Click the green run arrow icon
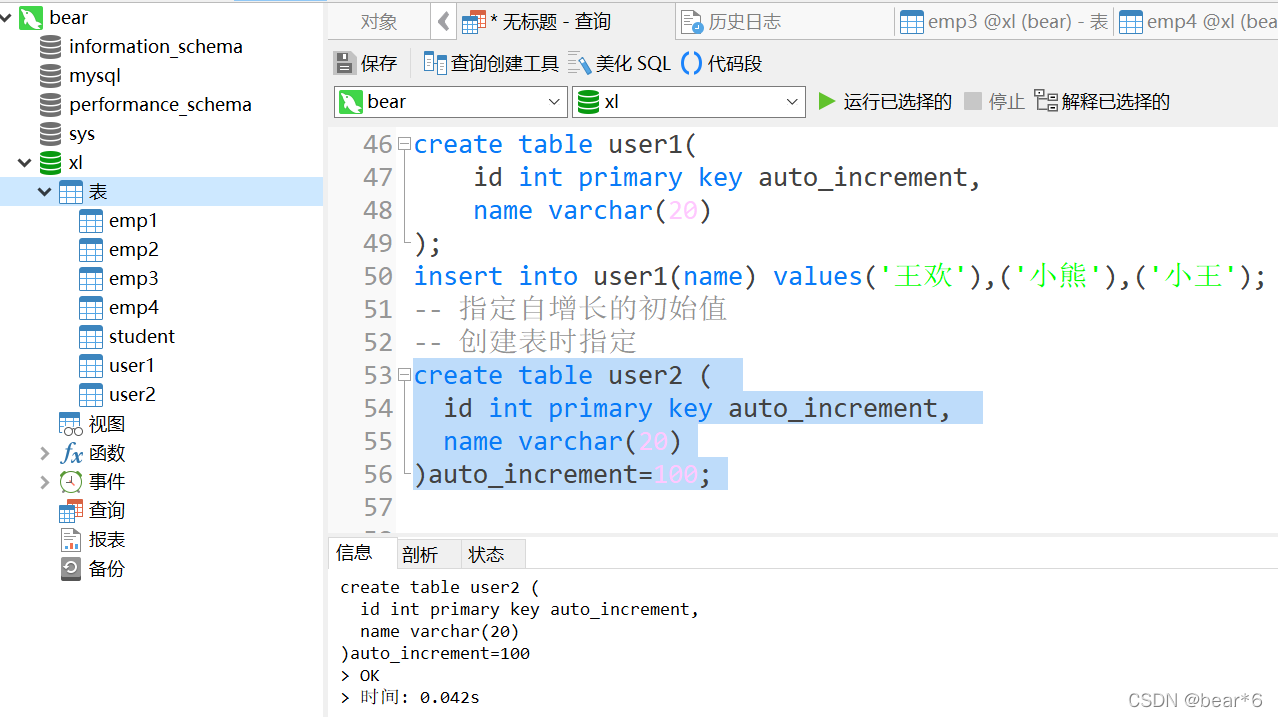This screenshot has height=717, width=1278. point(827,101)
